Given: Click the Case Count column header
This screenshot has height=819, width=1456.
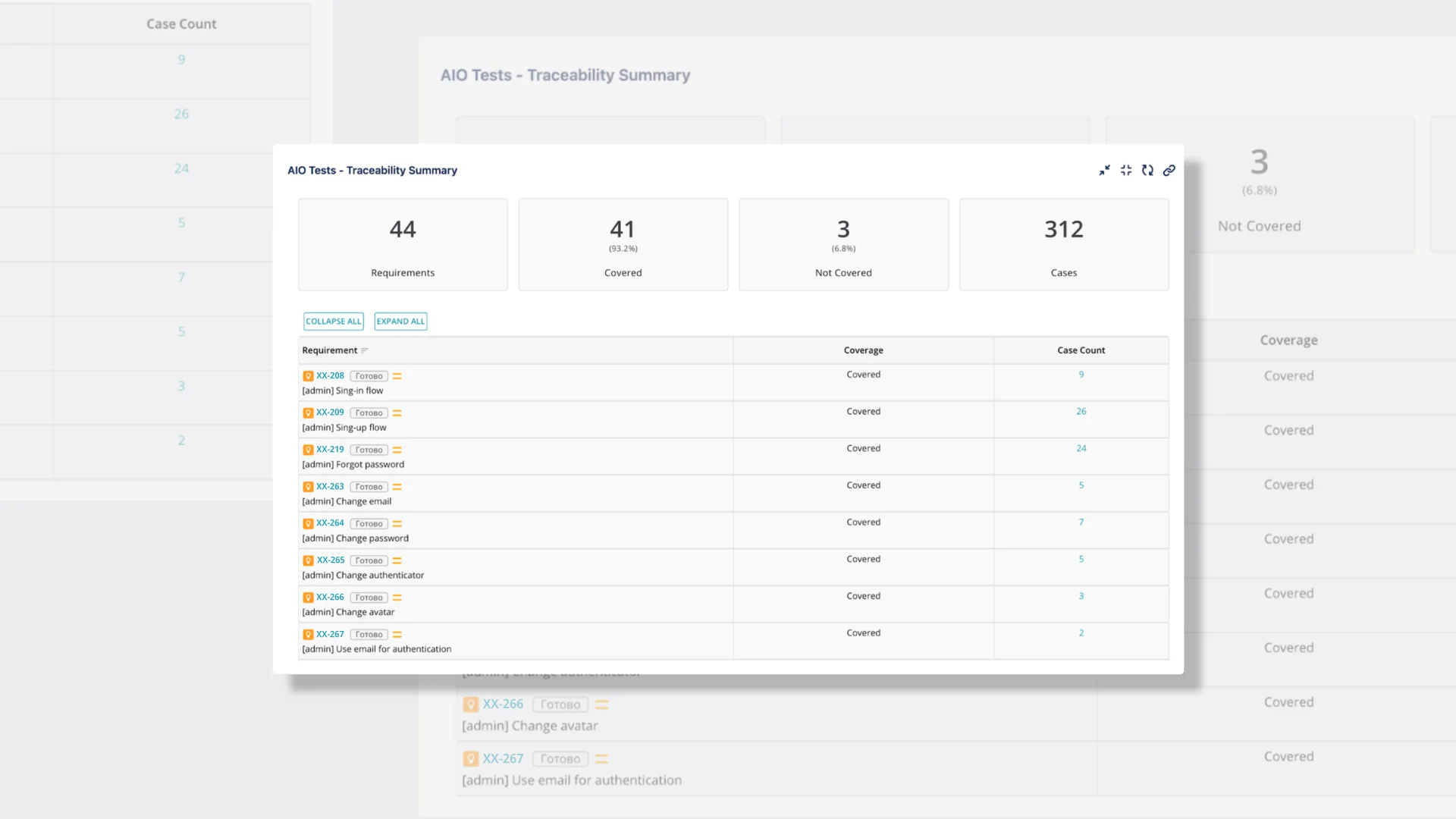Looking at the screenshot, I should [x=1081, y=350].
